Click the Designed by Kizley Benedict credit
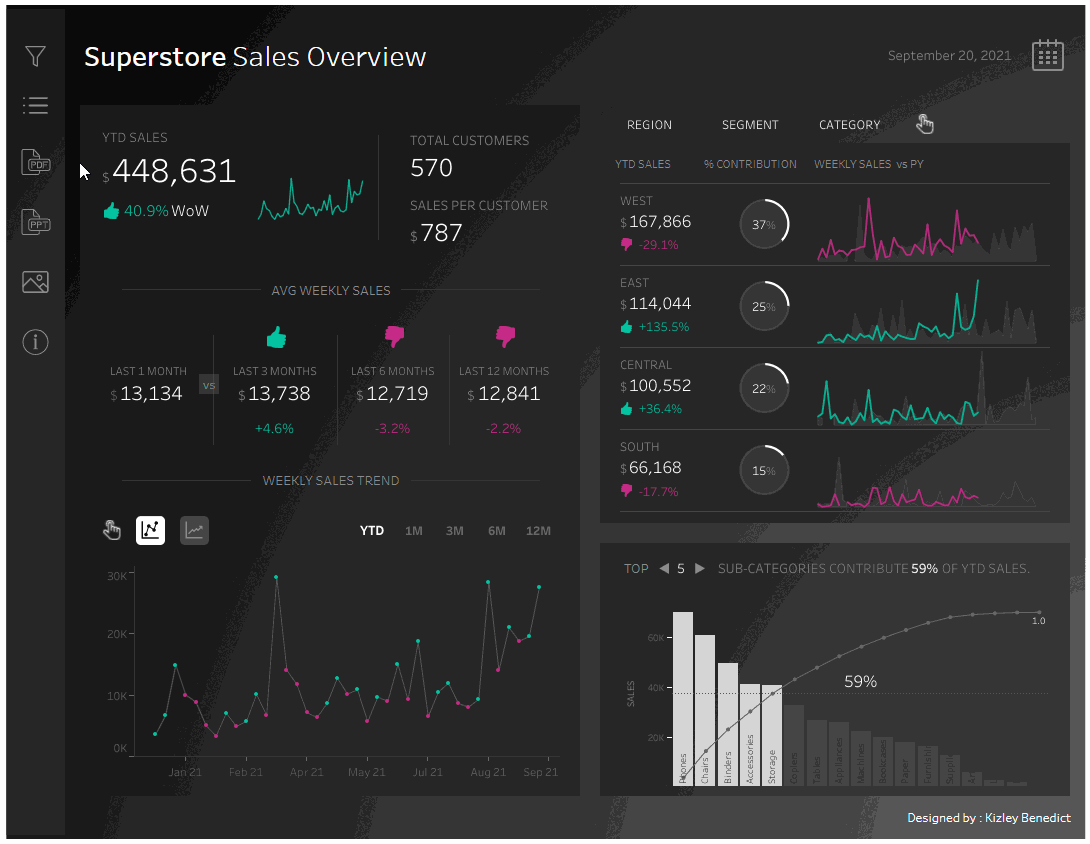The image size is (1090, 844). [x=989, y=818]
